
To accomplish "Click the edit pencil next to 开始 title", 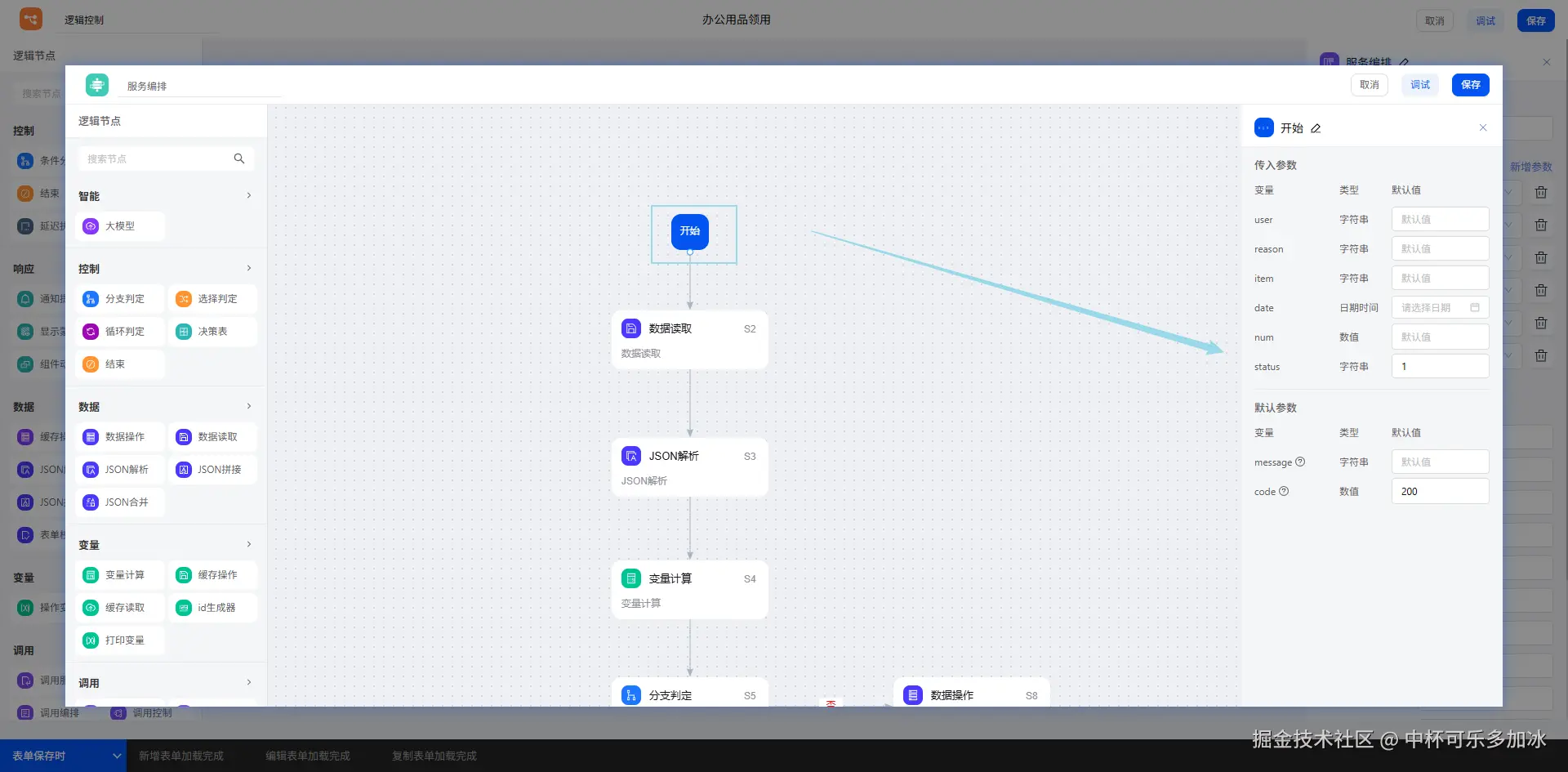I will (1316, 128).
